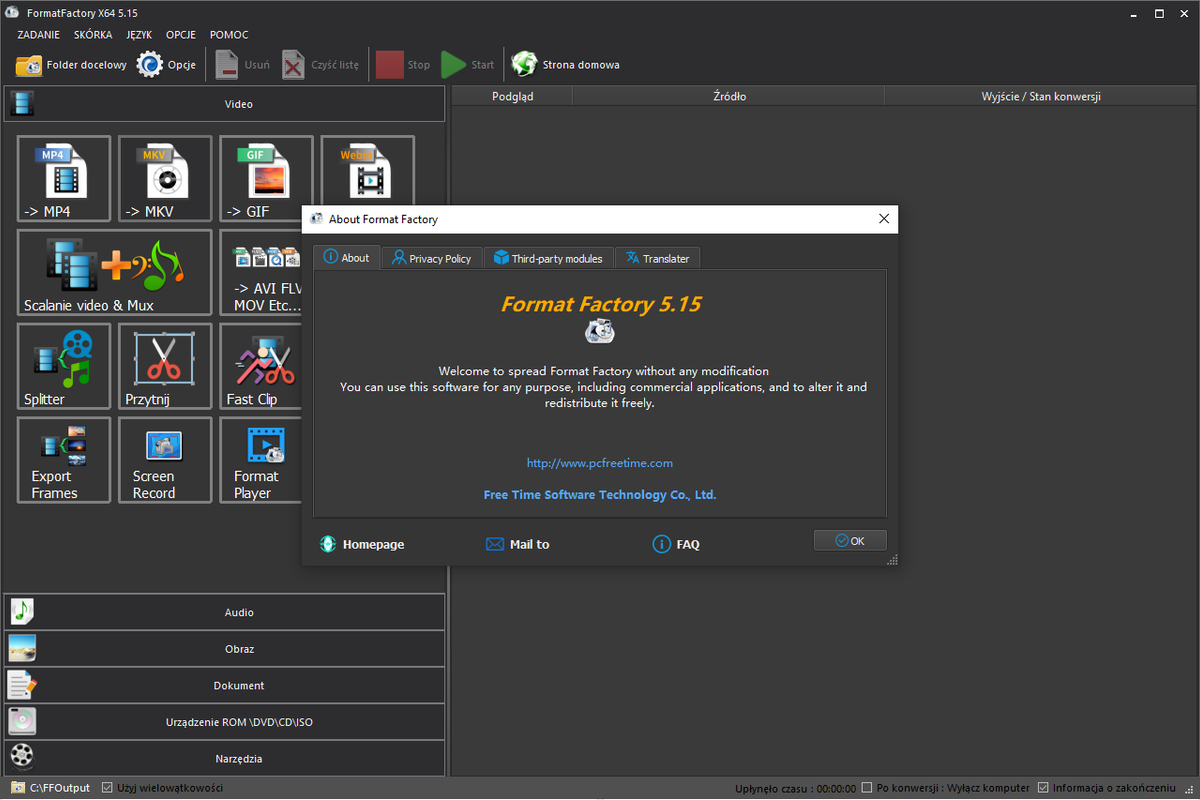This screenshot has height=800, width=1200.
Task: Open Strona domowa from the toolbar
Action: [565, 65]
